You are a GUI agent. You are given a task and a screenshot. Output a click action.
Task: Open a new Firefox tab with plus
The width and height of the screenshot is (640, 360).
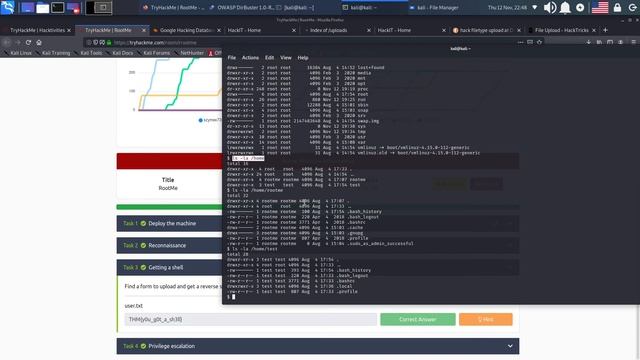[x=605, y=30]
